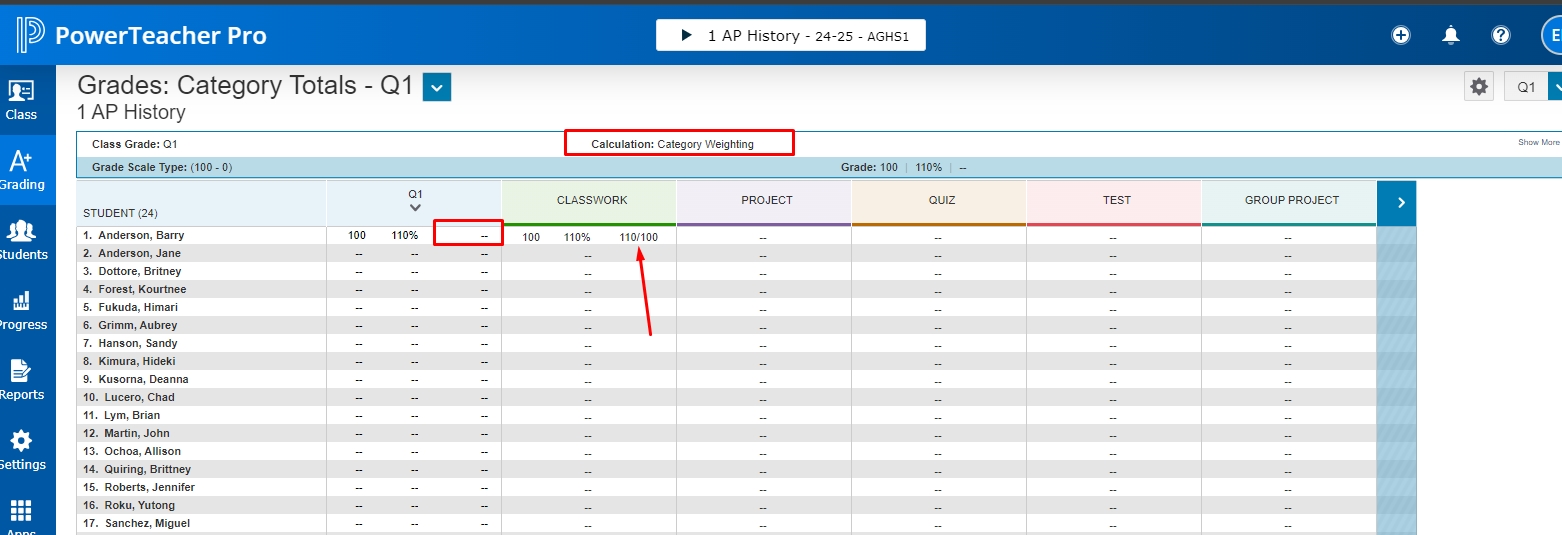Open the notifications bell
The width and height of the screenshot is (1562, 535).
(x=1451, y=35)
